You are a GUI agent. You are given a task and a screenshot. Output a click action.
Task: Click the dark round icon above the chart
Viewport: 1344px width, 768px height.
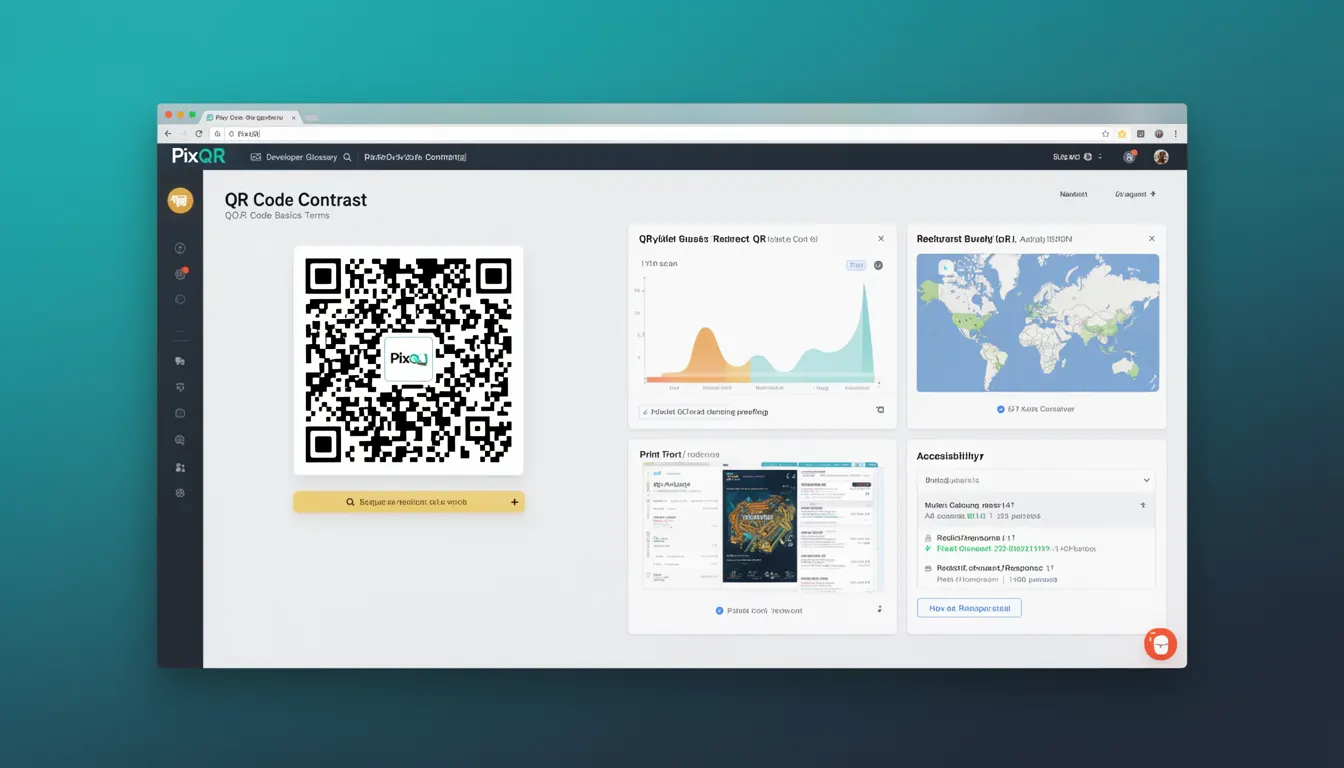click(878, 265)
